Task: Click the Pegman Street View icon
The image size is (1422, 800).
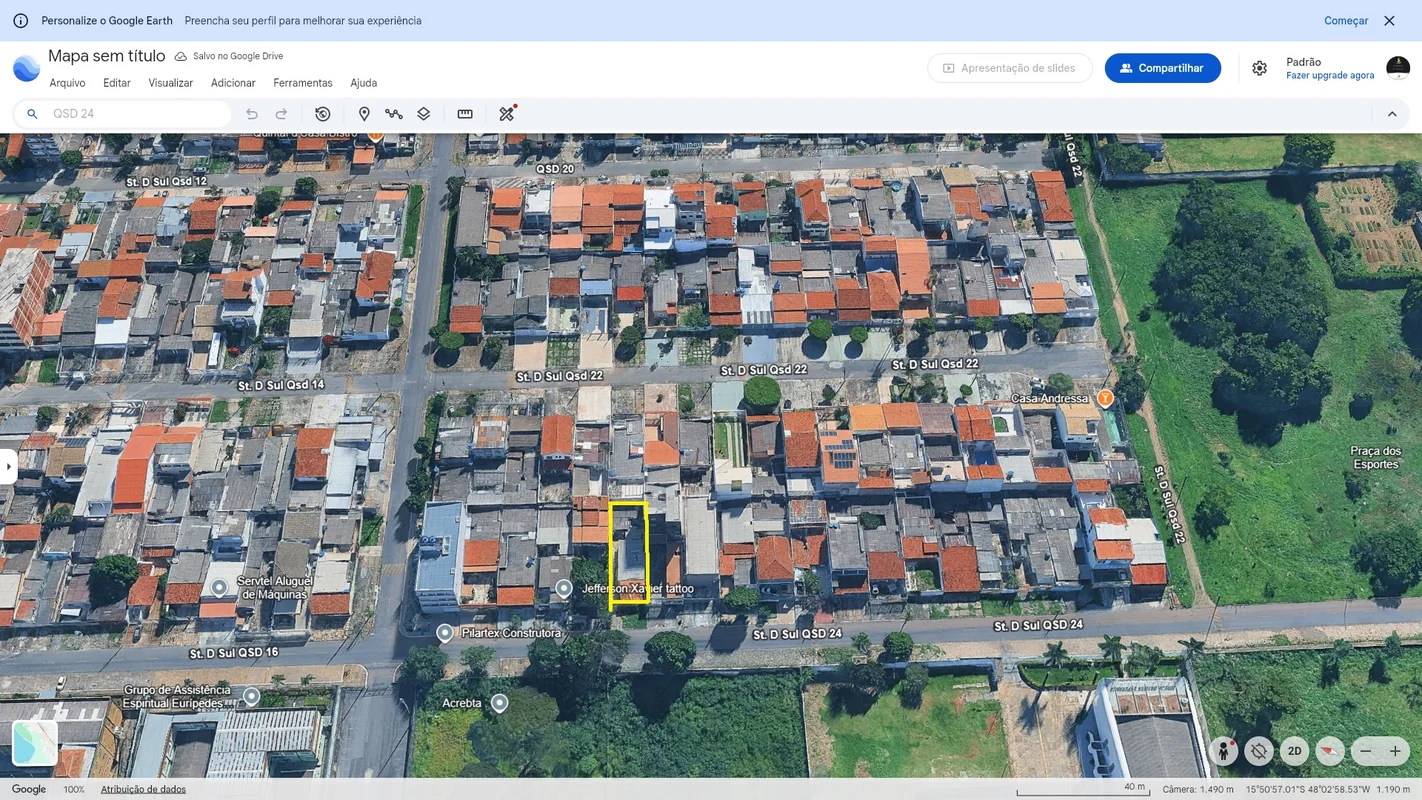Action: pyautogui.click(x=1224, y=751)
